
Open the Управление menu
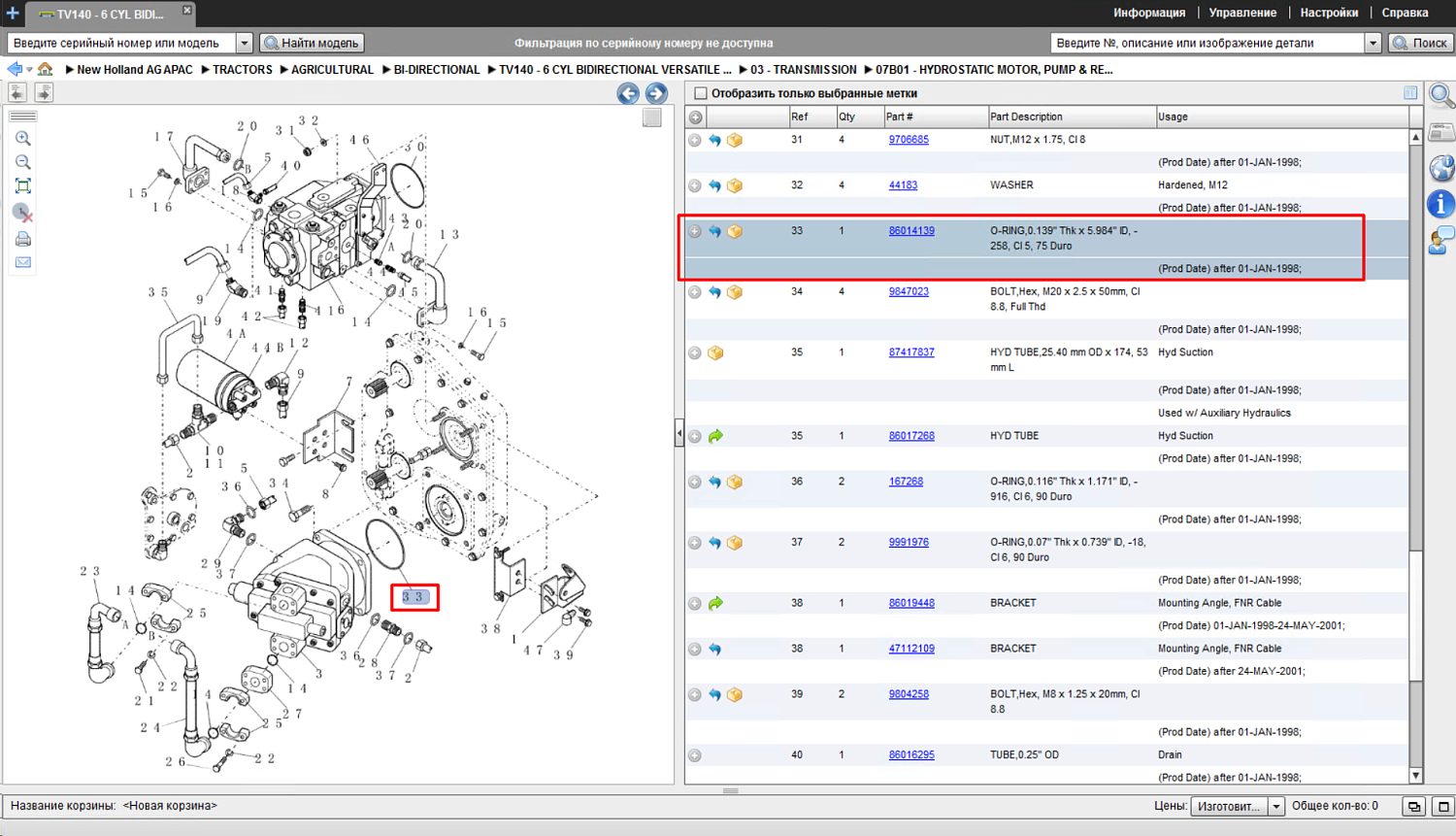click(x=1242, y=13)
